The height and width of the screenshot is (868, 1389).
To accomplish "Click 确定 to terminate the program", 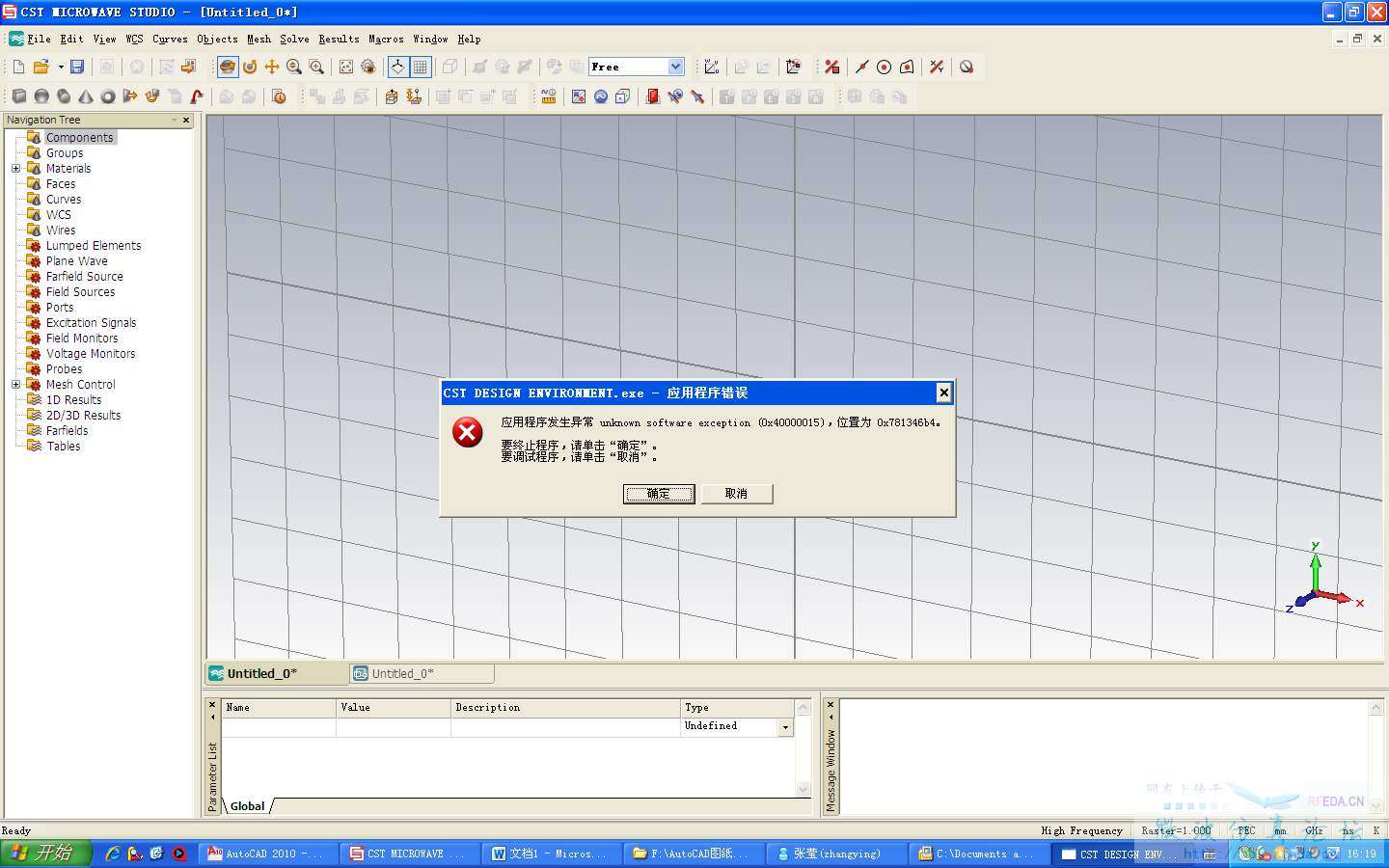I will click(x=659, y=494).
